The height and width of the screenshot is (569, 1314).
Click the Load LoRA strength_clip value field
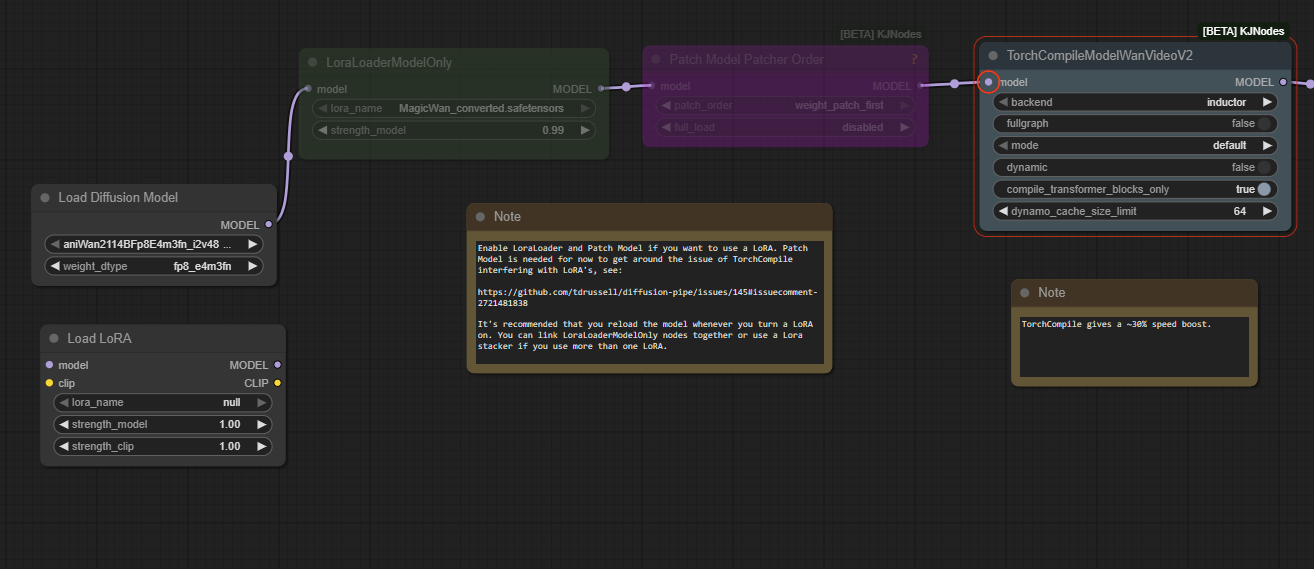[x=163, y=446]
